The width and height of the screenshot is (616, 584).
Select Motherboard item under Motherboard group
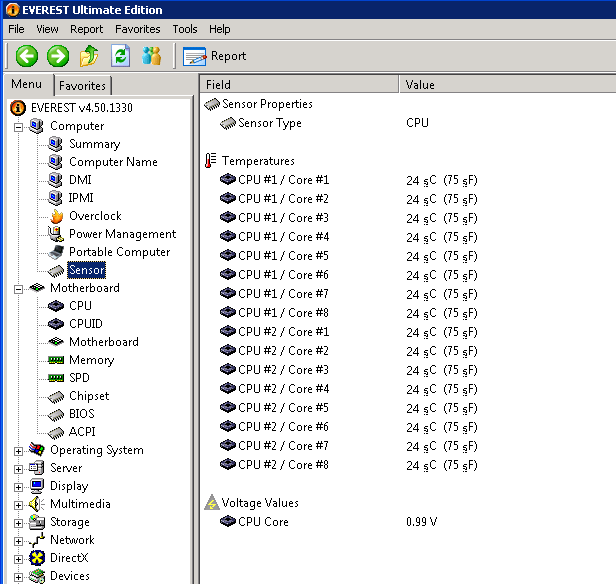tap(104, 342)
